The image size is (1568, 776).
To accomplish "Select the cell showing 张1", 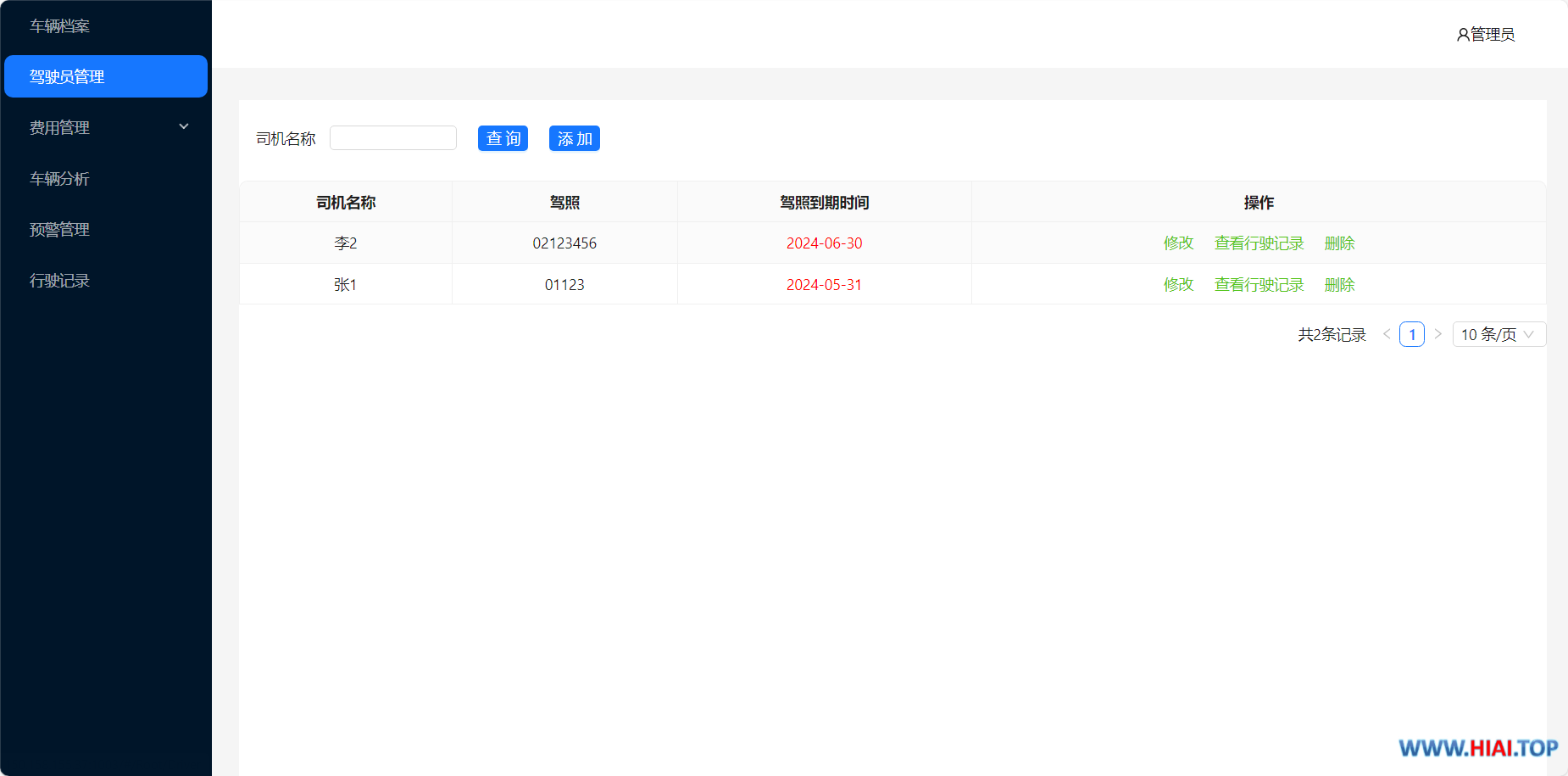I will [x=346, y=285].
